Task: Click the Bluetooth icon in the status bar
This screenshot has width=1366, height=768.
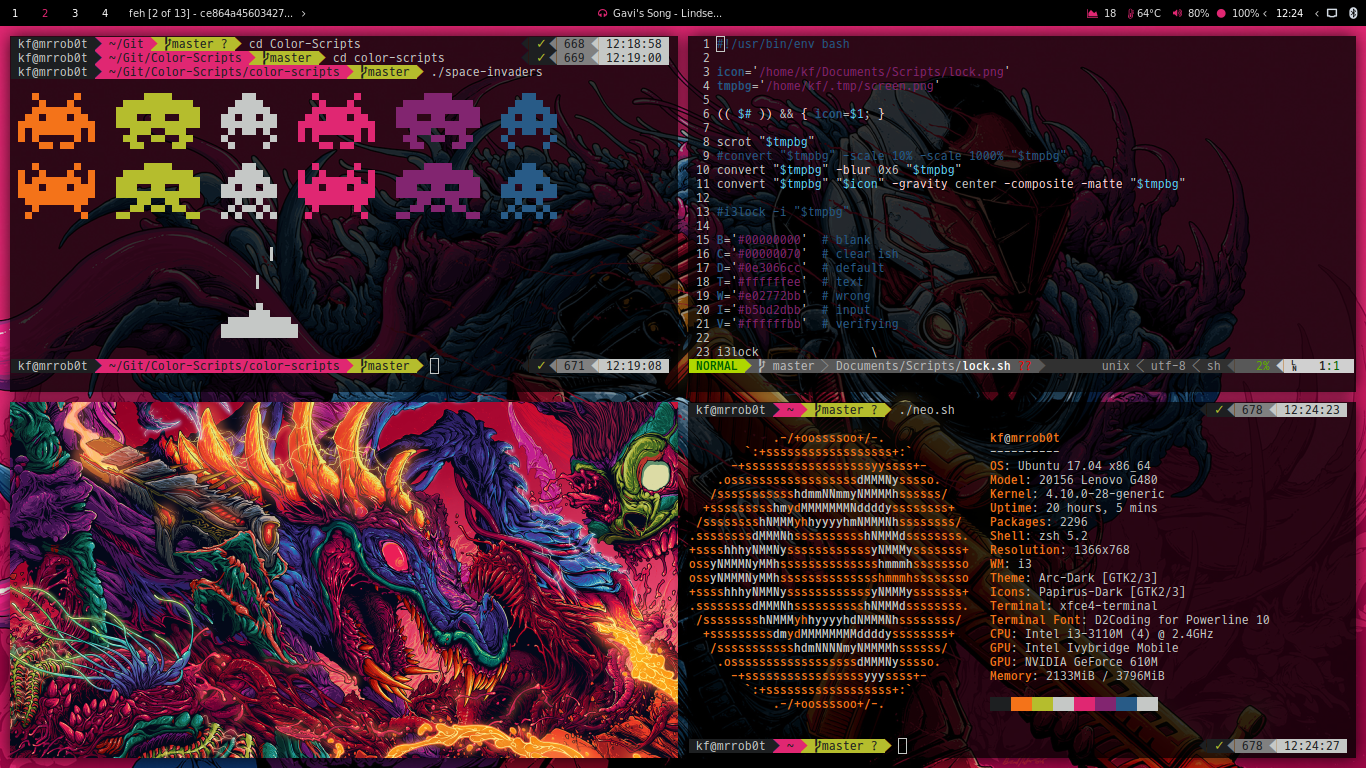Action: click(x=1353, y=13)
